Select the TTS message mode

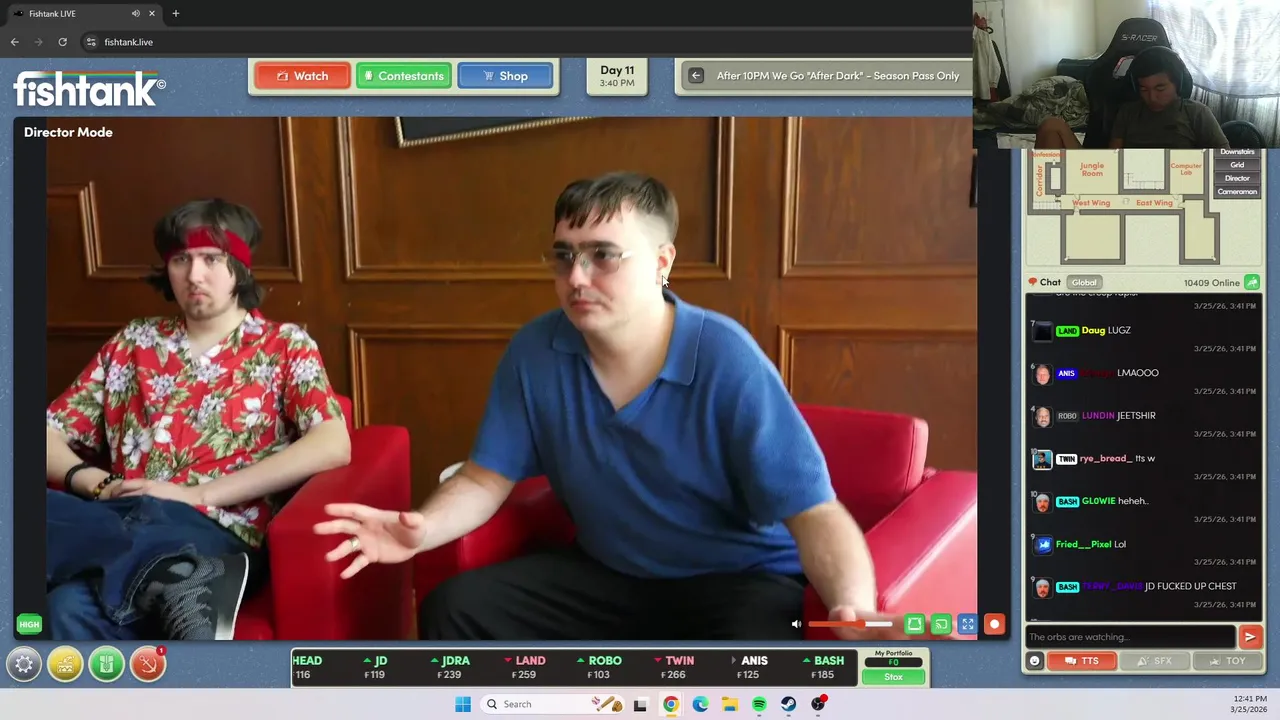1081,661
